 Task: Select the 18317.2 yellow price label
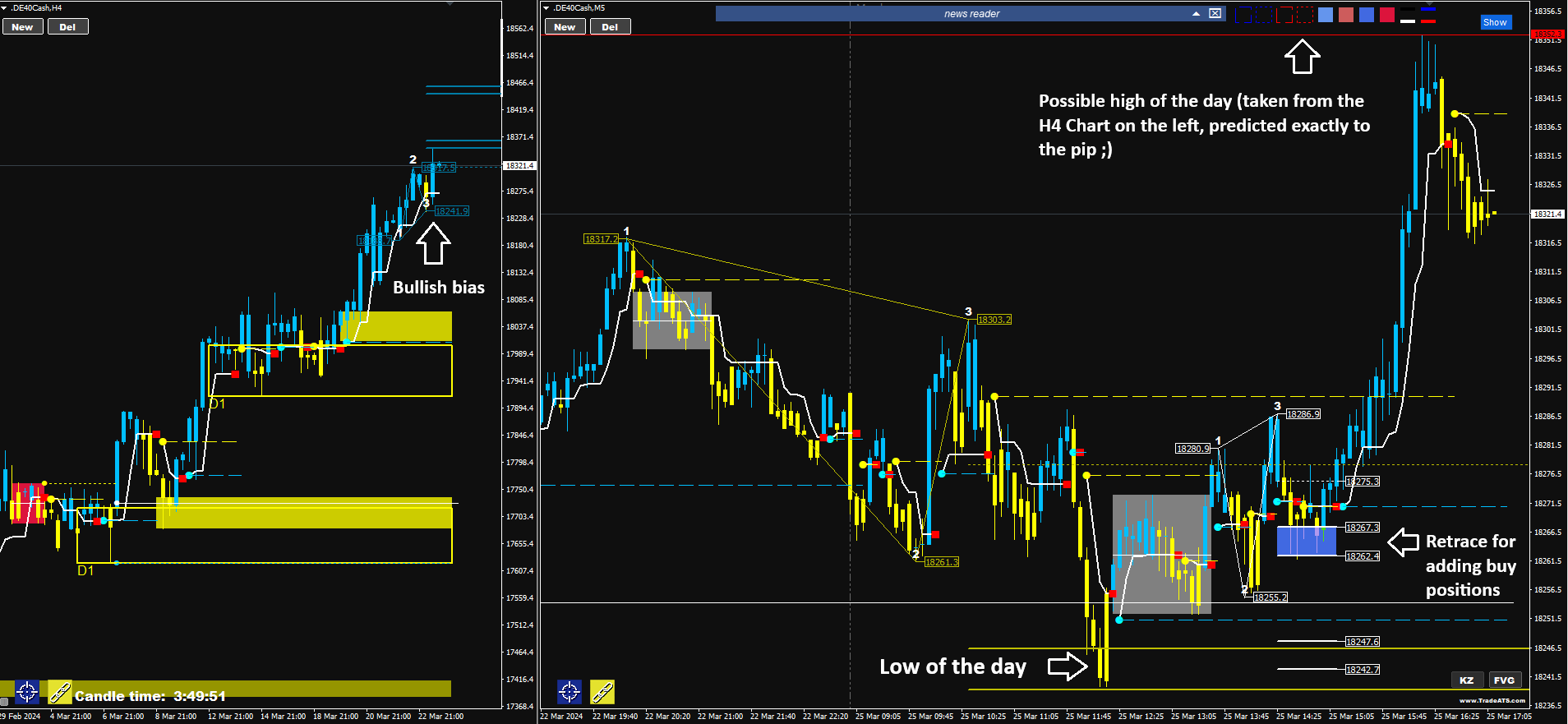point(601,239)
